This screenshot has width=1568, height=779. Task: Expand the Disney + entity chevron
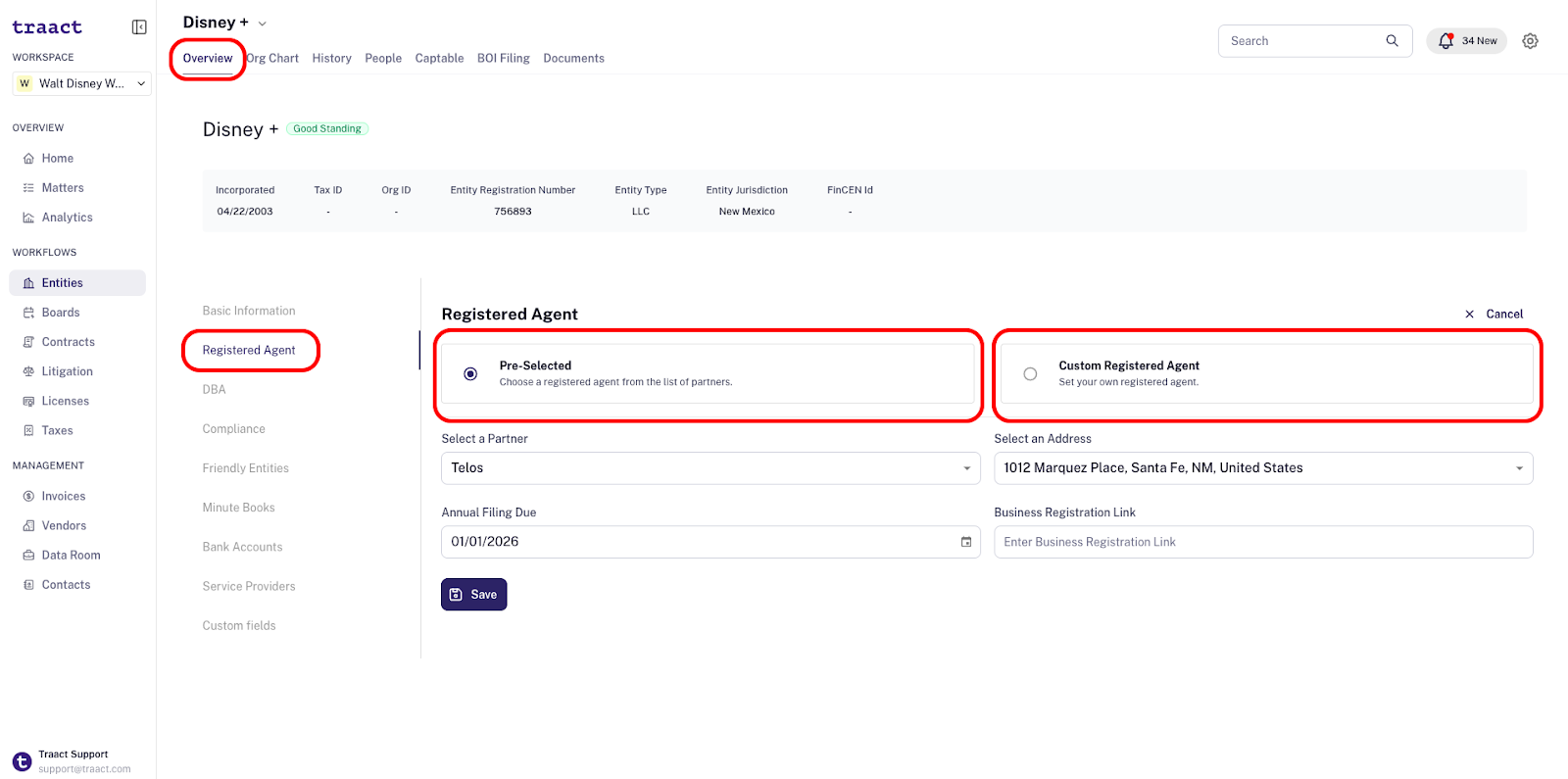[x=262, y=24]
